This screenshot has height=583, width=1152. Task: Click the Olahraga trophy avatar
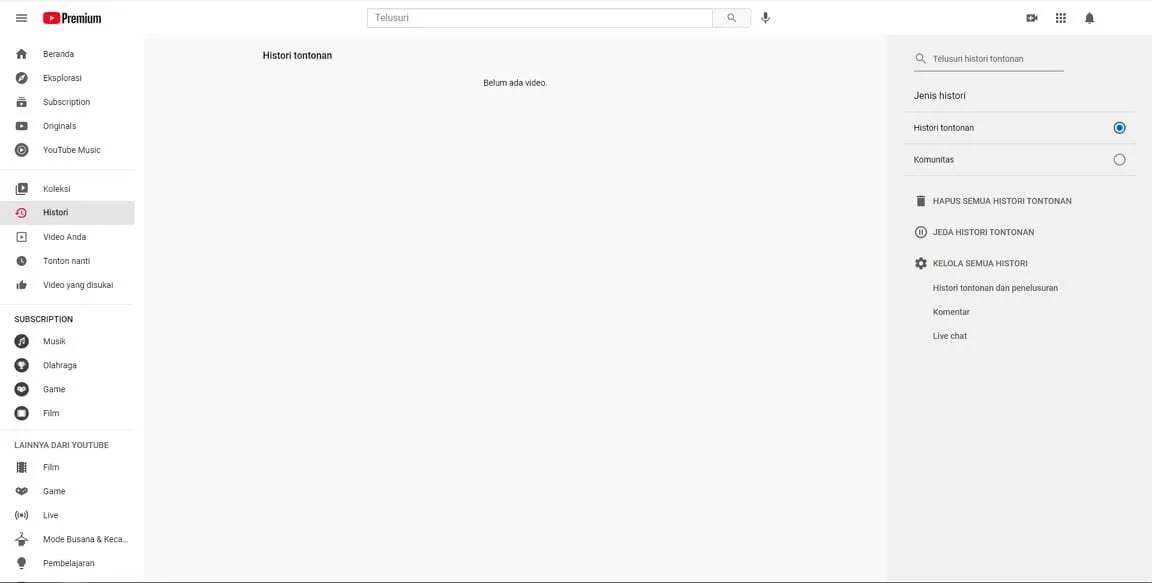tap(21, 365)
